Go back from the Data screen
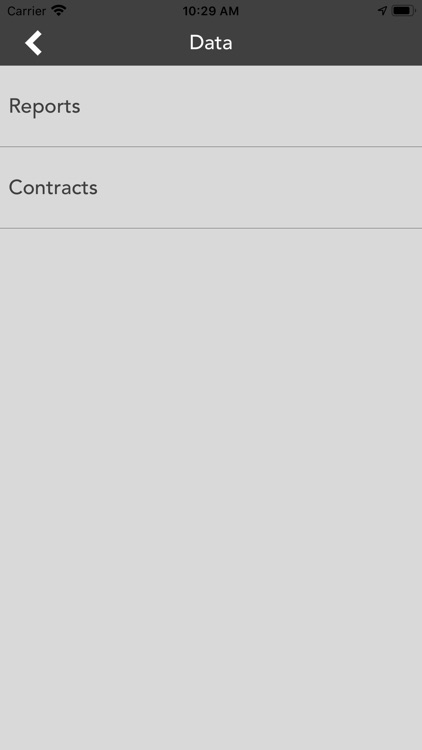This screenshot has height=750, width=422. point(33,43)
